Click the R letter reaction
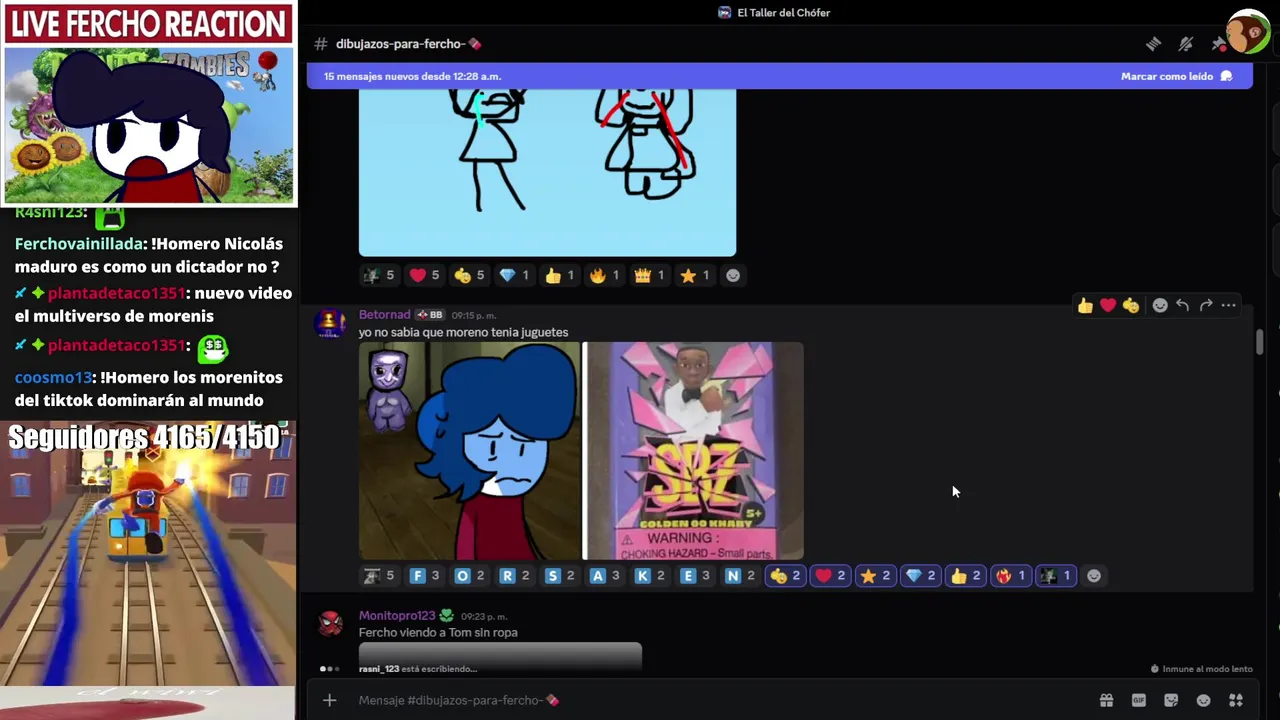Image resolution: width=1280 pixels, height=720 pixels. 514,576
